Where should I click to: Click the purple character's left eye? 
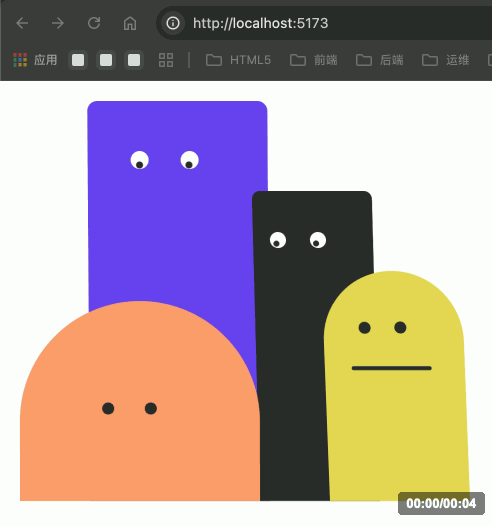tap(140, 160)
